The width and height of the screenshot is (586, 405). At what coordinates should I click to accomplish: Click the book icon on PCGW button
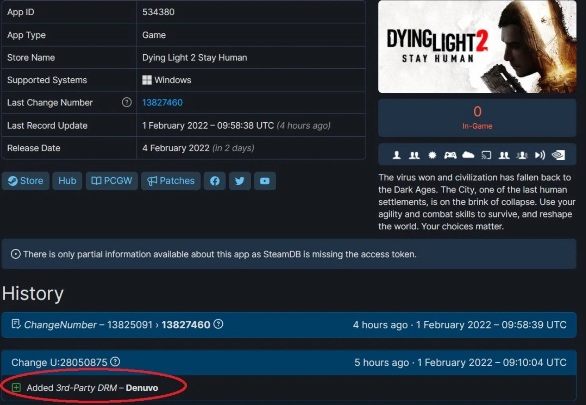click(x=96, y=181)
